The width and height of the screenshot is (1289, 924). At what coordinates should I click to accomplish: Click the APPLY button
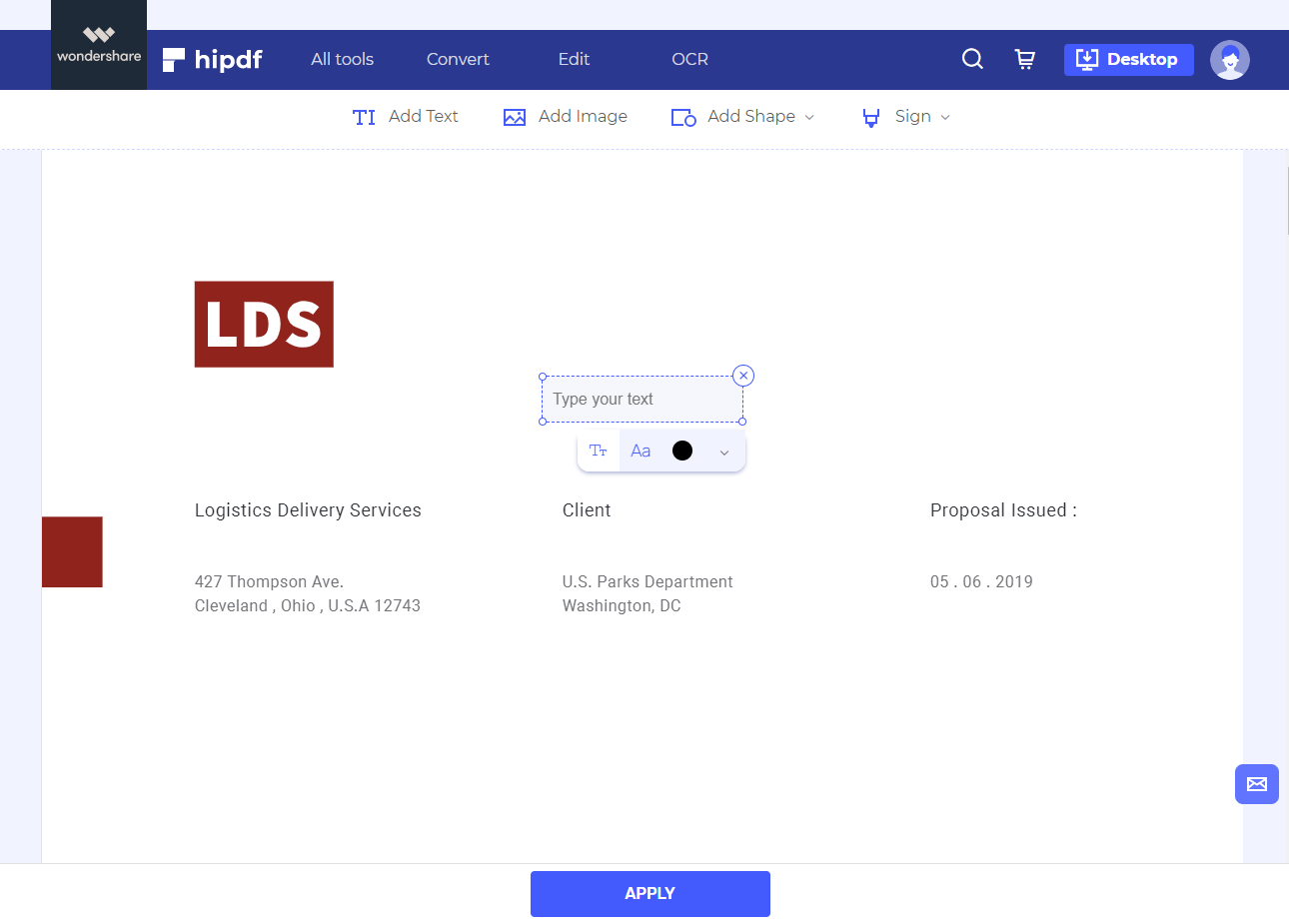tap(650, 894)
